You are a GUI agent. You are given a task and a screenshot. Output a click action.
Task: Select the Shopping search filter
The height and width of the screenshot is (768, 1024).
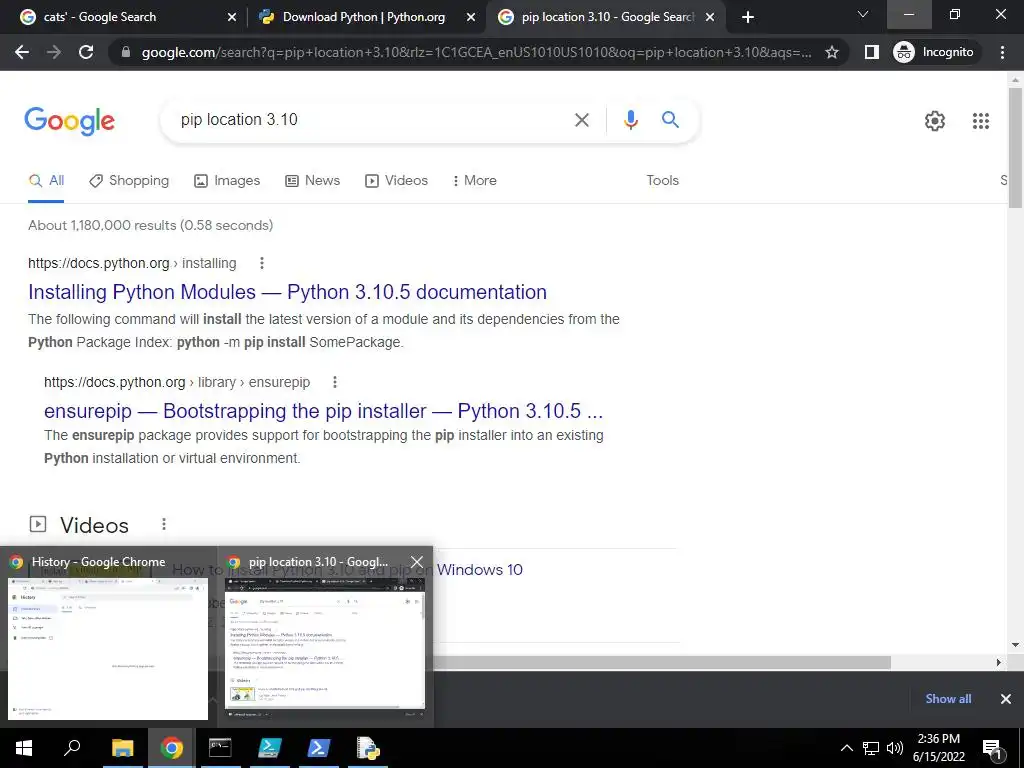(x=129, y=181)
